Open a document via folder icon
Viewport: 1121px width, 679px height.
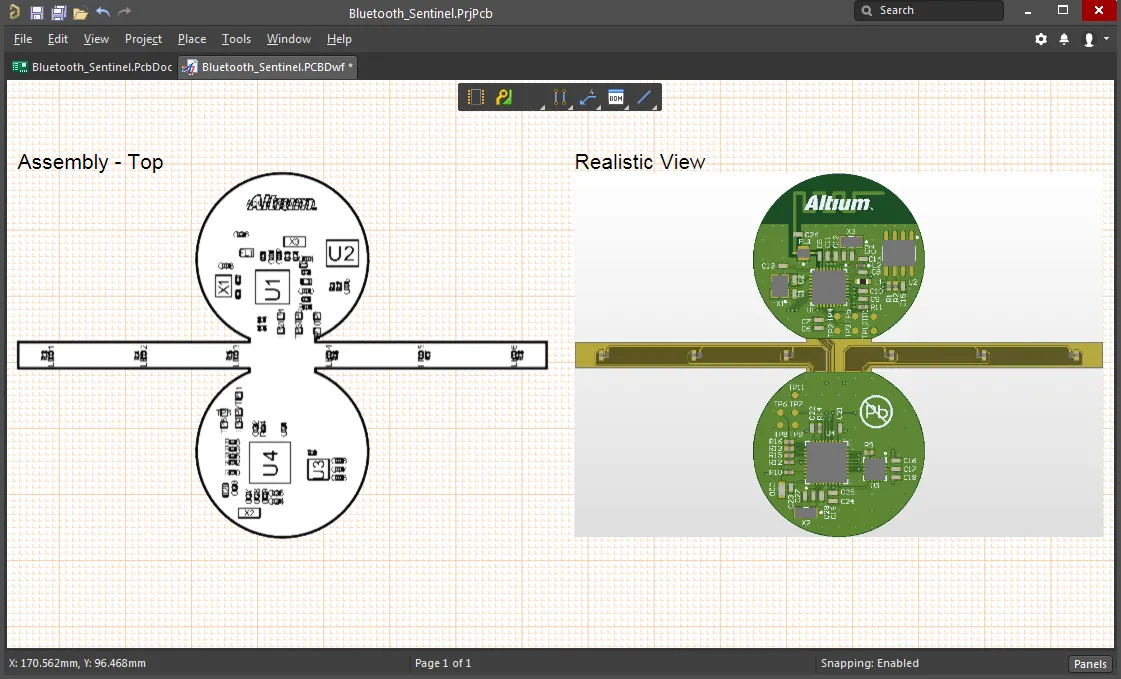coord(80,12)
